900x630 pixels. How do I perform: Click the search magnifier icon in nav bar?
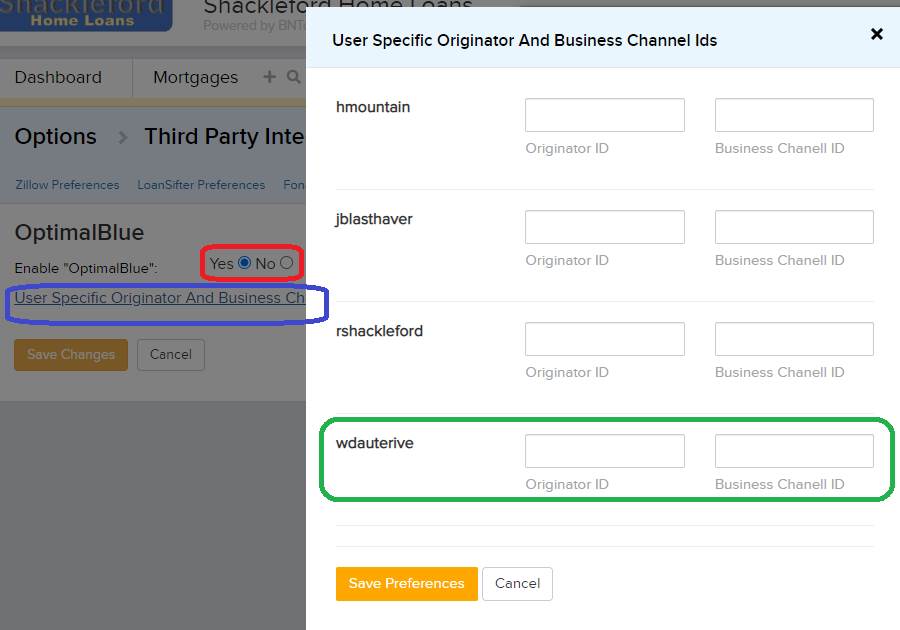[x=293, y=76]
